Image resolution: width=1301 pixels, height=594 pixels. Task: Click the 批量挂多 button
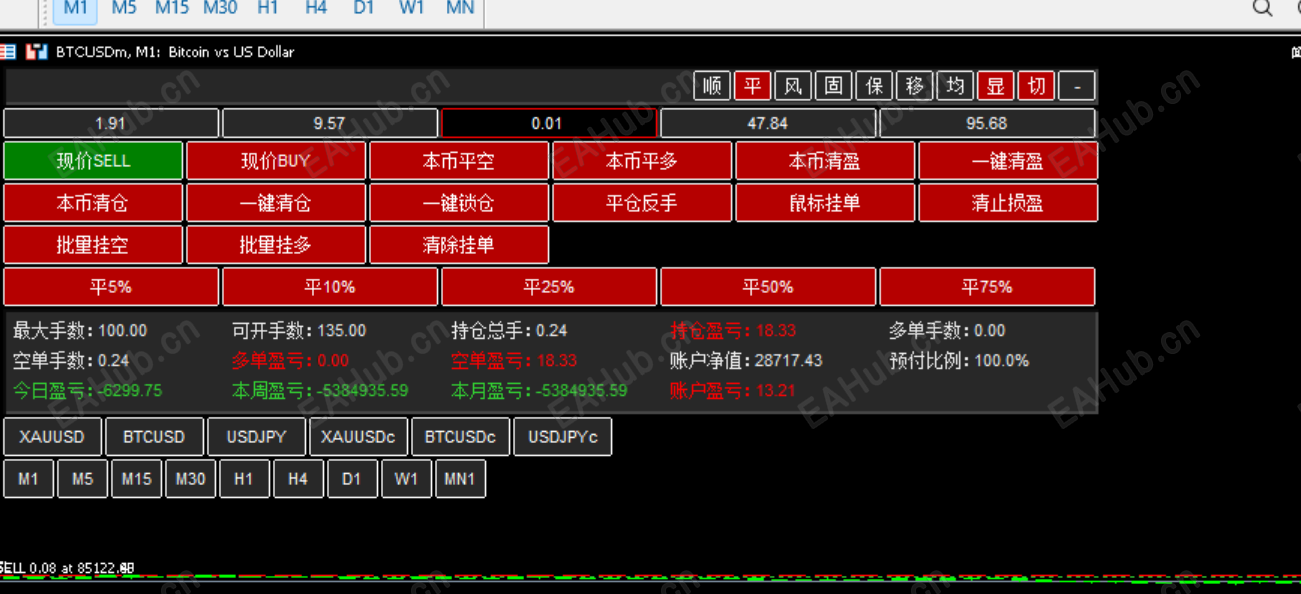tap(276, 245)
